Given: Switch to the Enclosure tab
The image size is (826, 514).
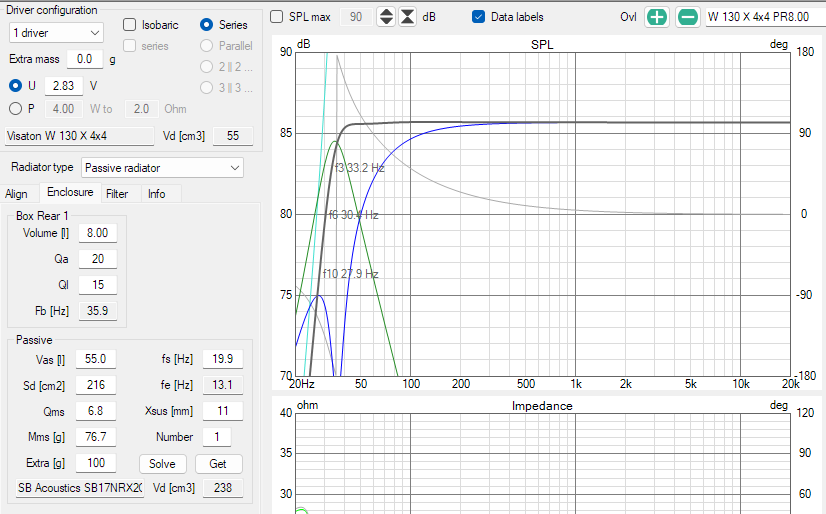Looking at the screenshot, I should [70, 192].
